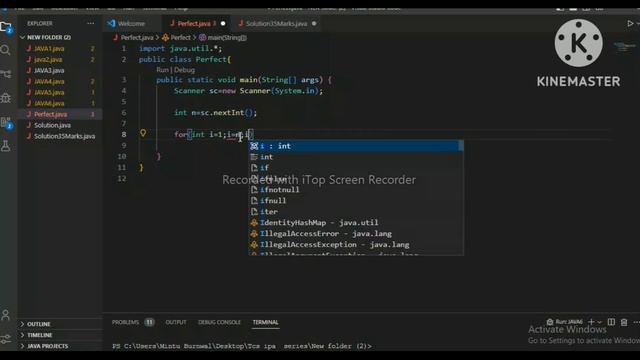Open the Explorer view in activity bar

click(x=6, y=27)
